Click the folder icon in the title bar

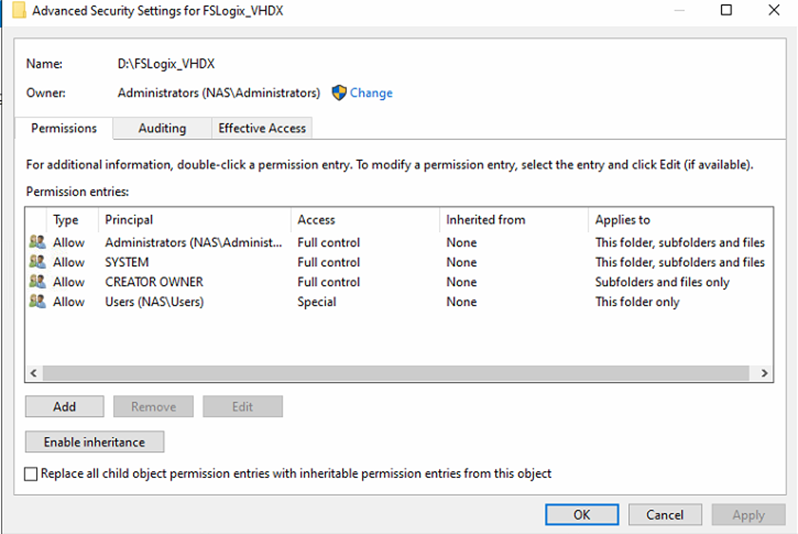point(19,11)
